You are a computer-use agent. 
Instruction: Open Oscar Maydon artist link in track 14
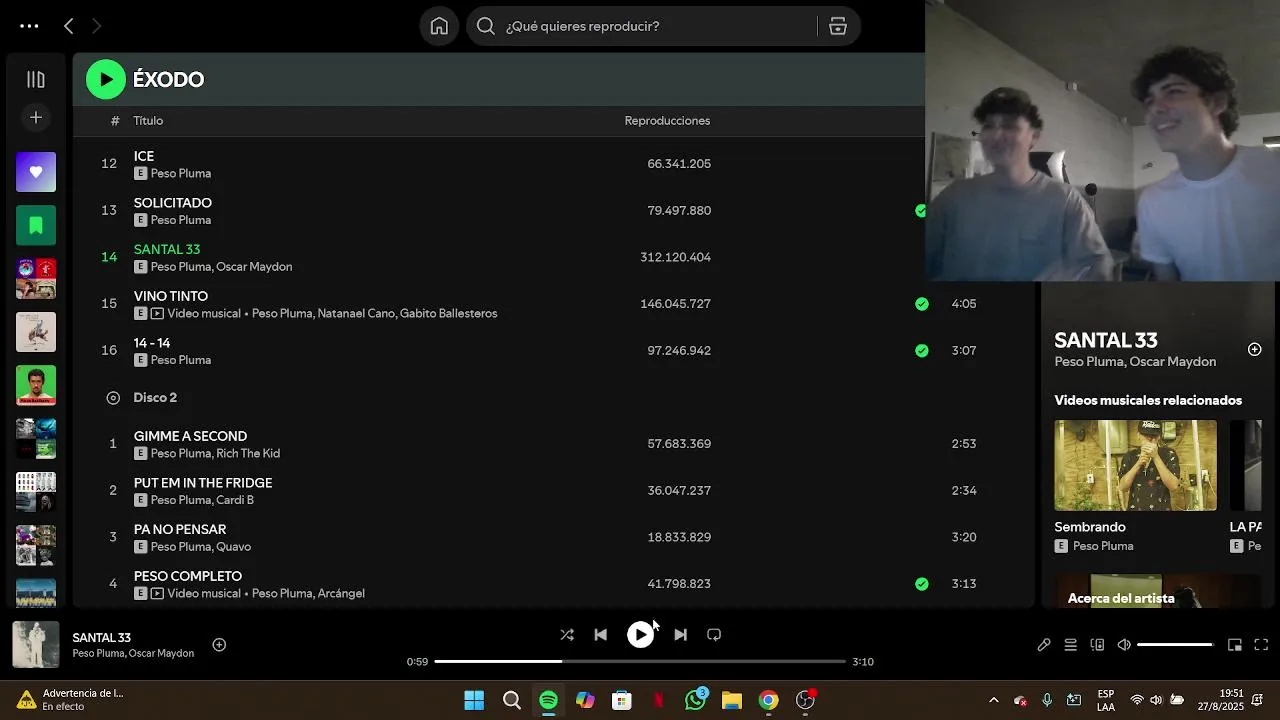[254, 267]
